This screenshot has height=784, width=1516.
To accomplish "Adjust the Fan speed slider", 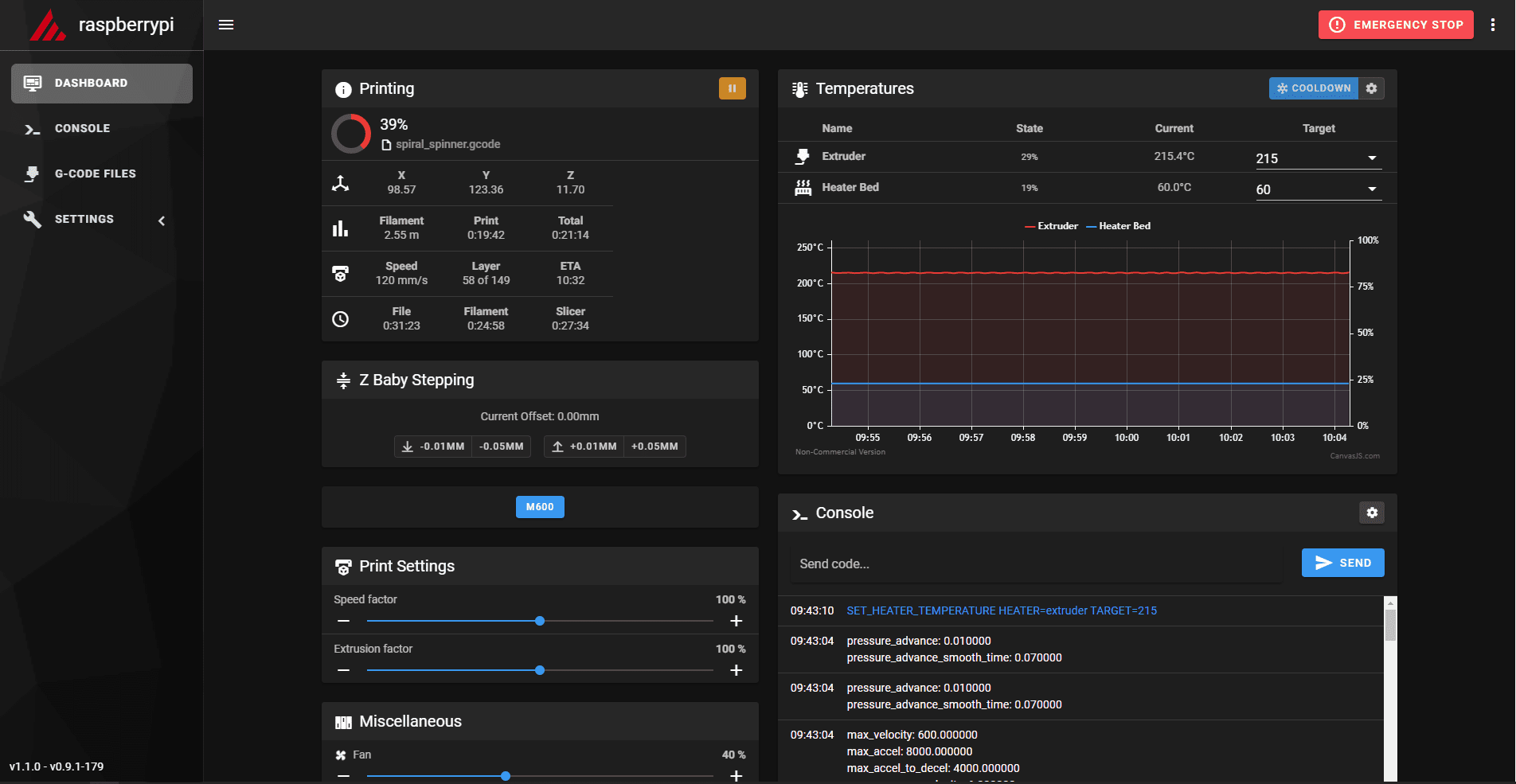I will [540, 776].
